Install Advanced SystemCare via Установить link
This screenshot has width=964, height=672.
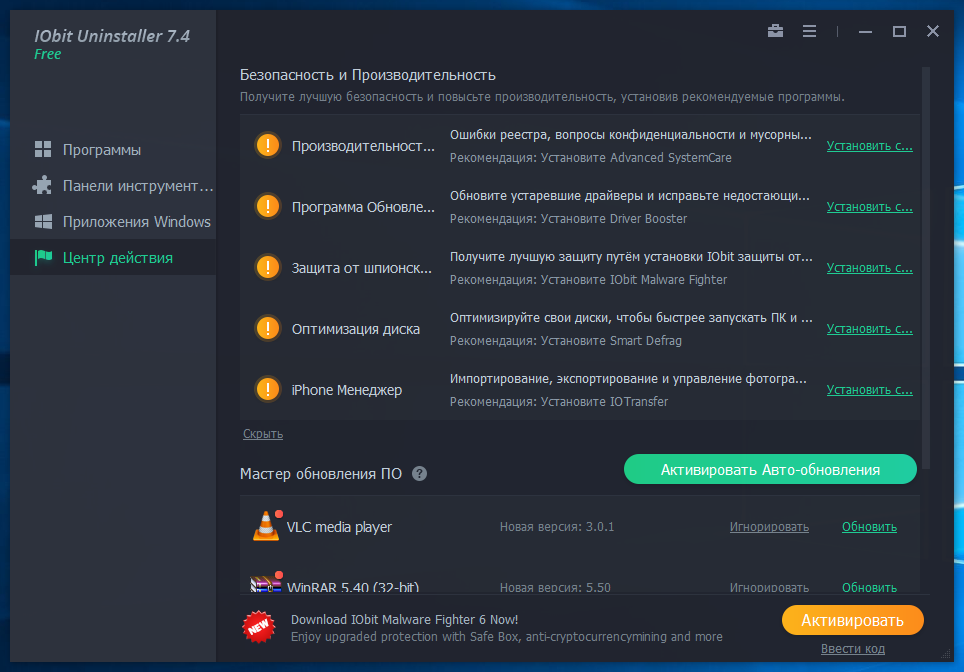tap(869, 145)
